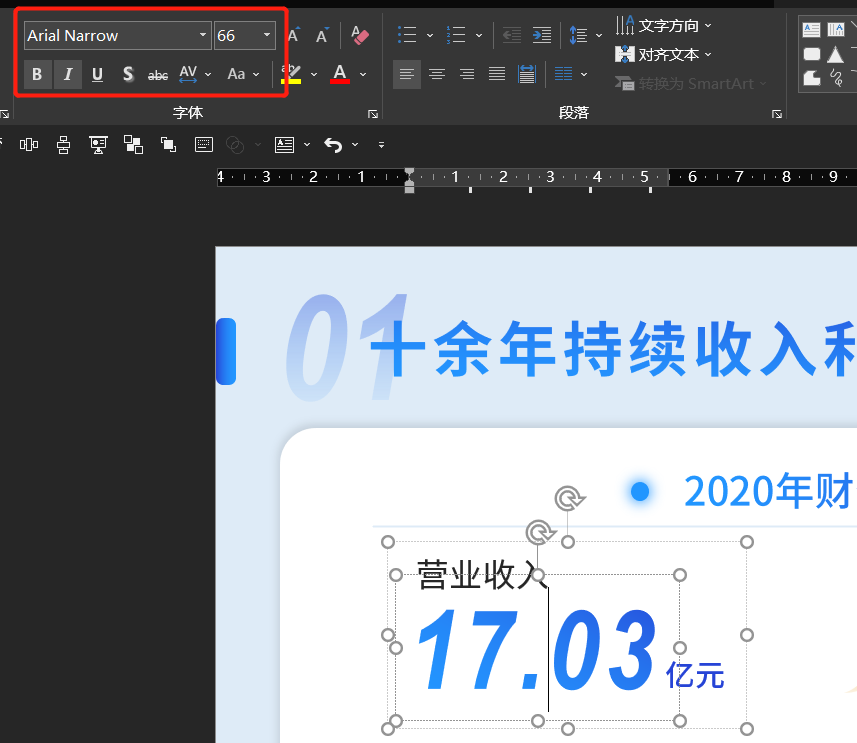
Task: Select the snipped corner rectangle shape
Action: tap(812, 78)
